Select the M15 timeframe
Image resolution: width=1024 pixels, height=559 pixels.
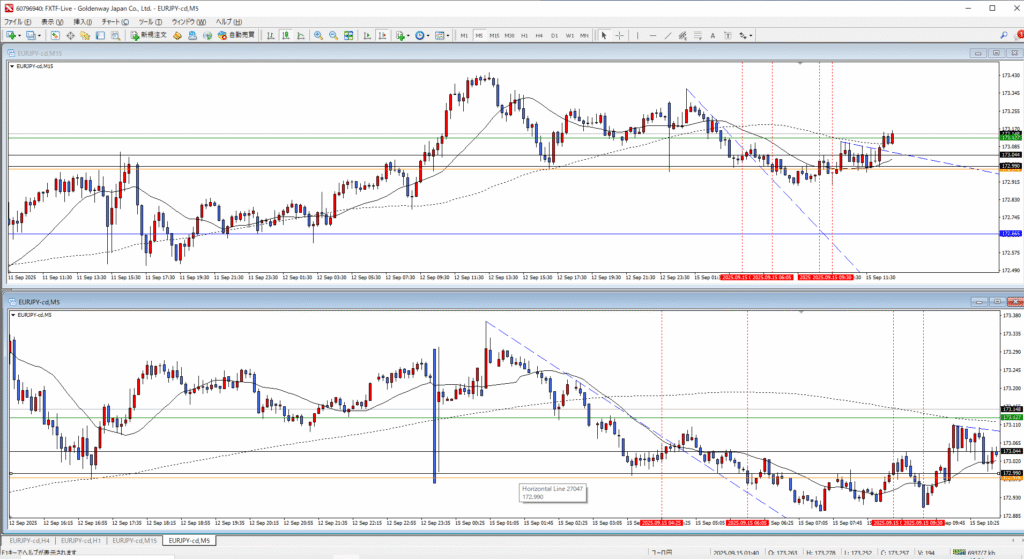494,35
